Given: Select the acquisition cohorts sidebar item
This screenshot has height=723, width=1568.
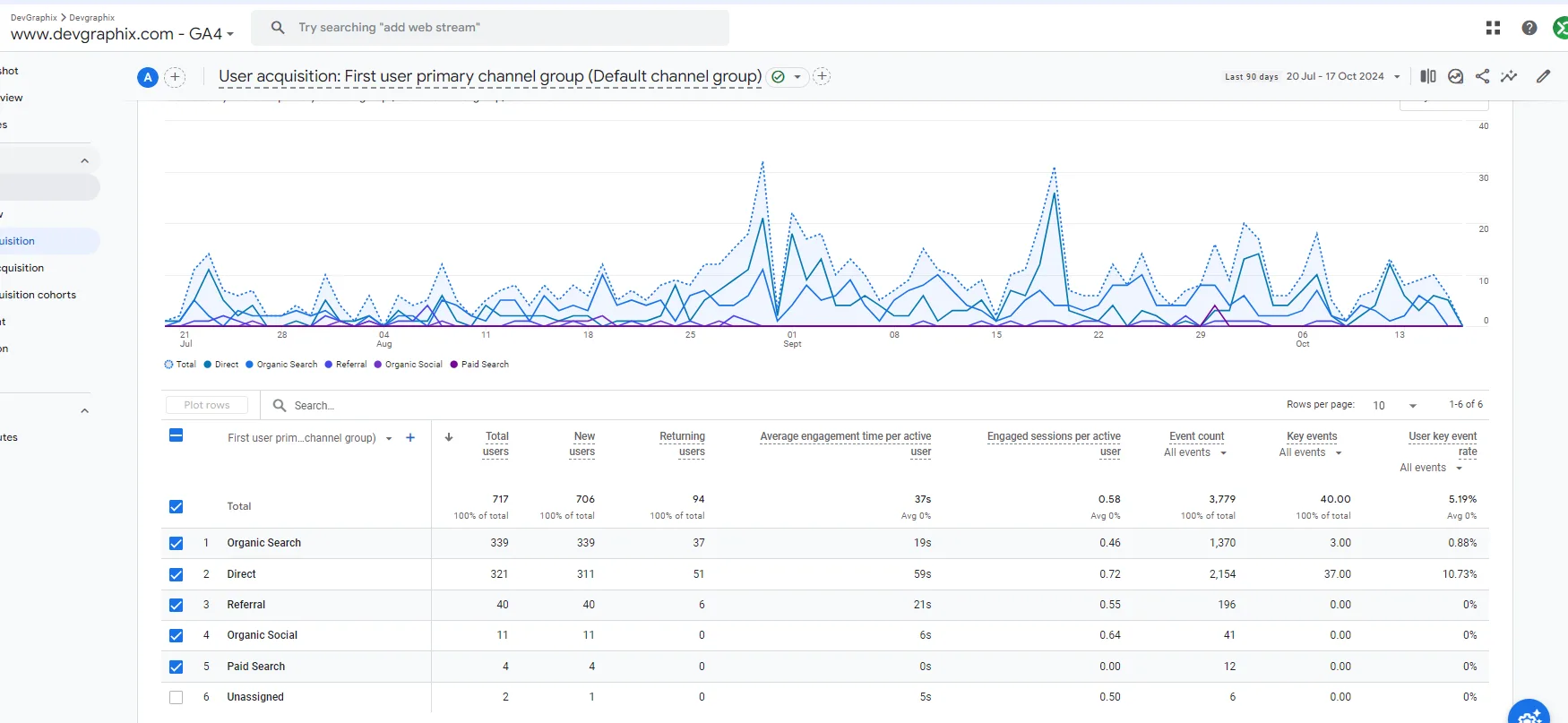Looking at the screenshot, I should click(x=39, y=295).
